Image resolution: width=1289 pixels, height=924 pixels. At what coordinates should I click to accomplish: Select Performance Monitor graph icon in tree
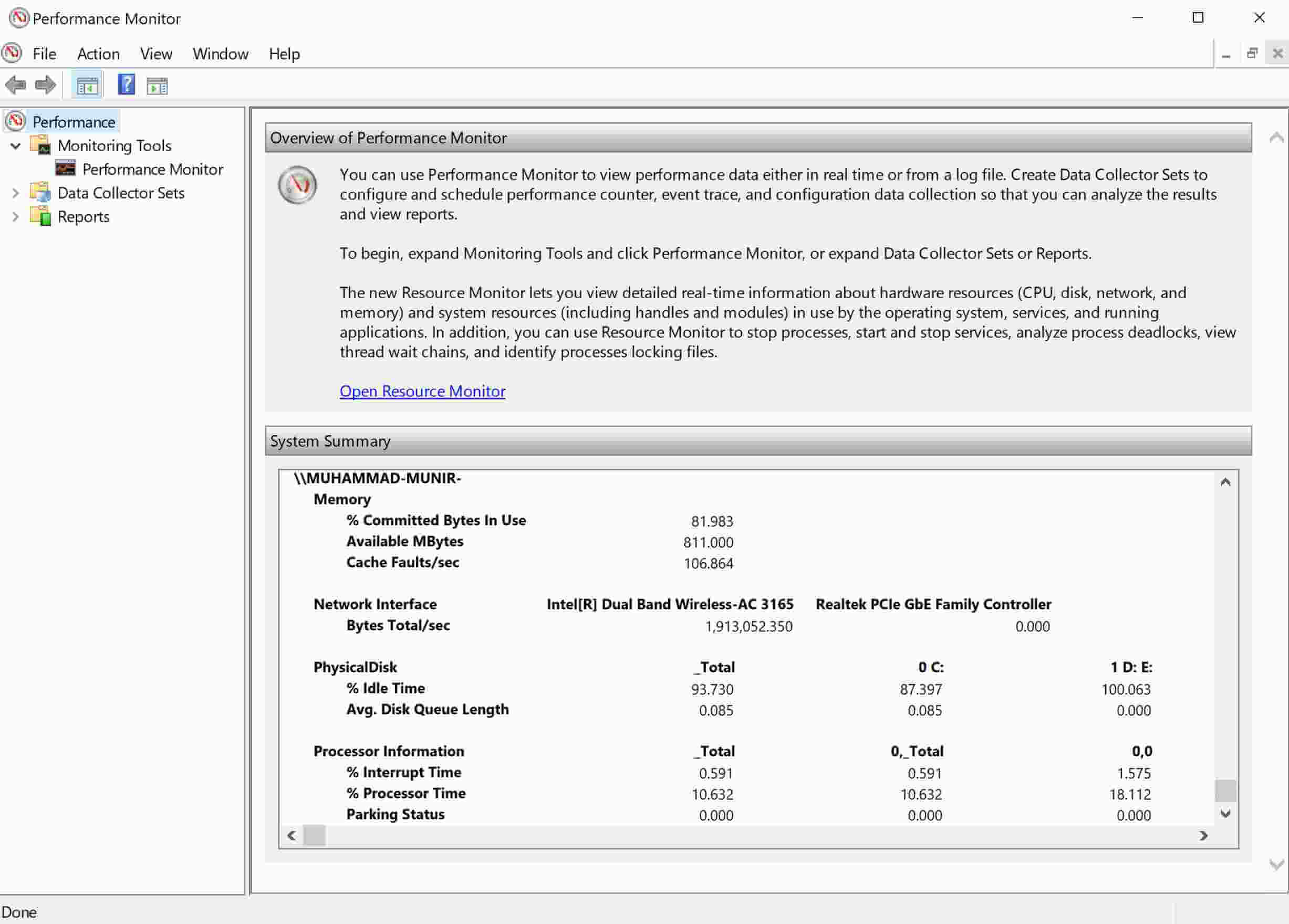65,169
